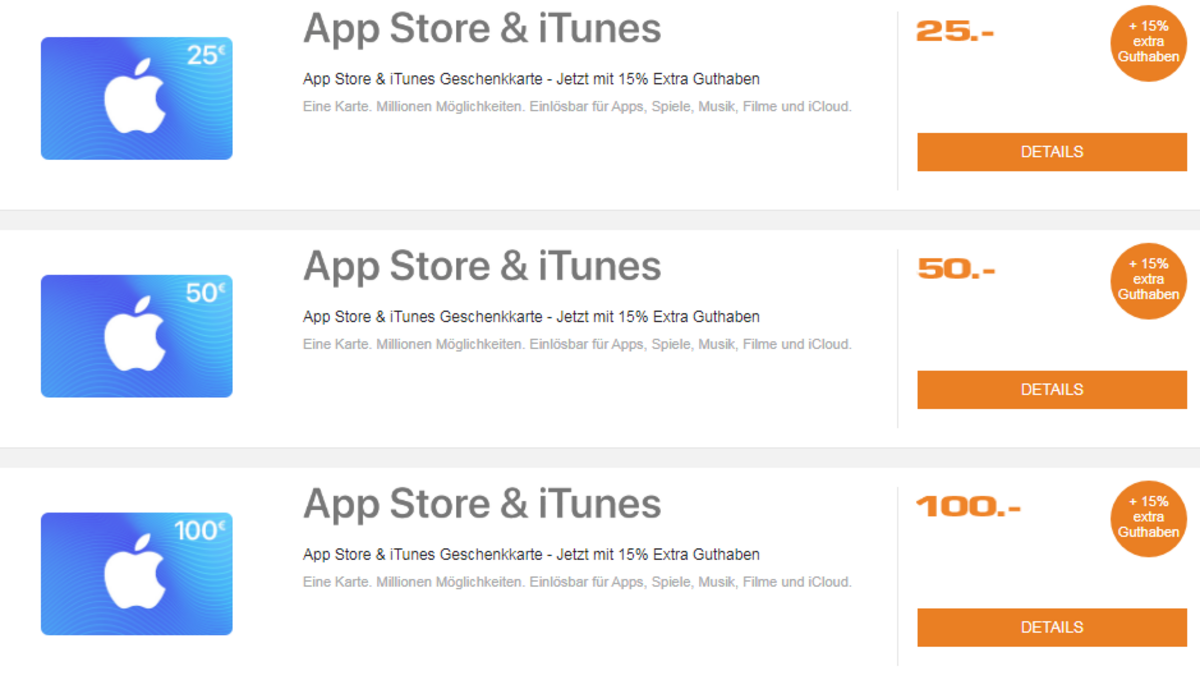Open DETAILS for the 25€ gift card
Viewport: 1200px width, 680px height.
1052,152
